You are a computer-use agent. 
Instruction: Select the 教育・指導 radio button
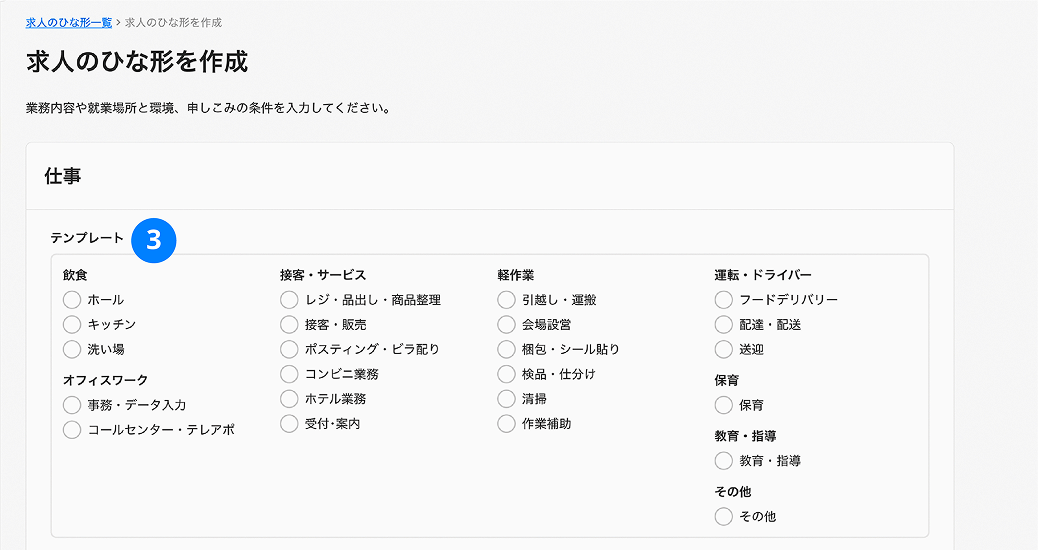(724, 460)
